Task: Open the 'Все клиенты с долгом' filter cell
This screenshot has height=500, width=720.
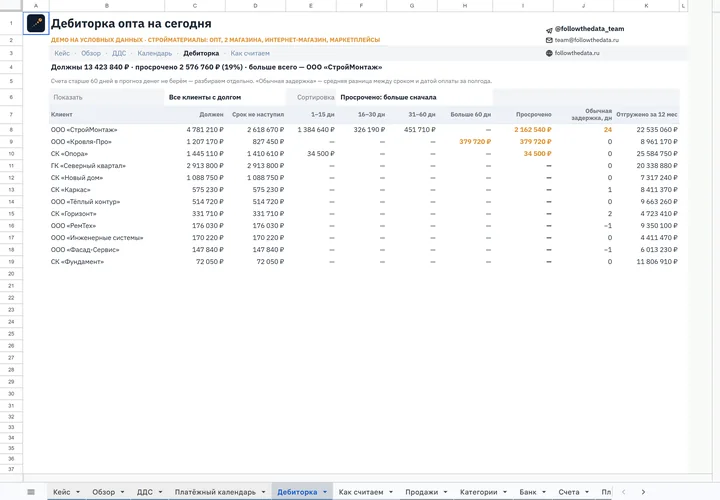Action: tap(225, 97)
